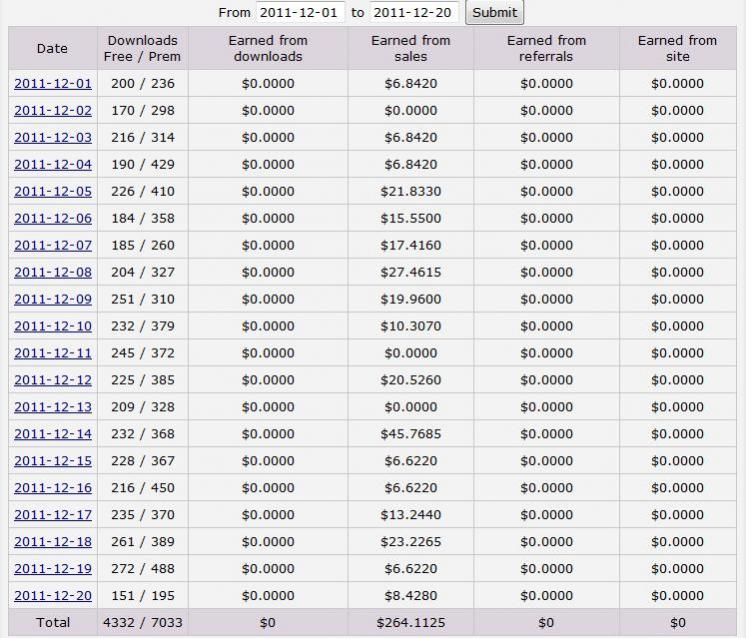Open the 2011-12-02 date link
Image resolution: width=746 pixels, height=638 pixels.
point(53,110)
